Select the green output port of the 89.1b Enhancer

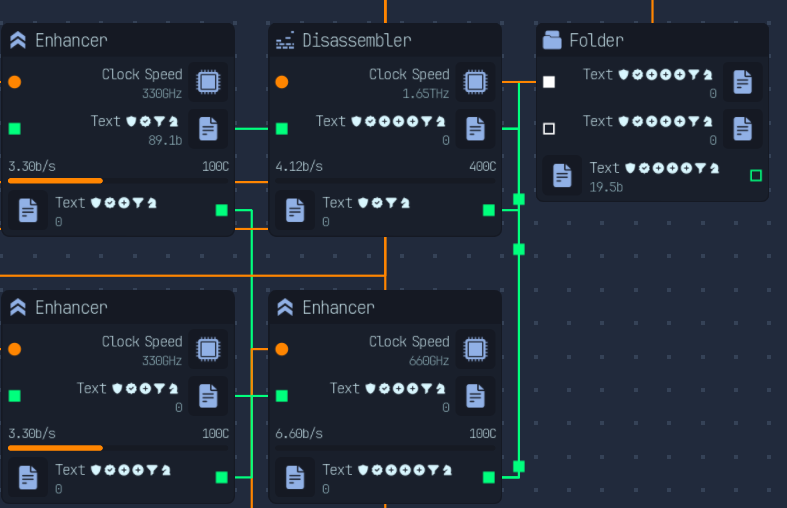coord(221,210)
